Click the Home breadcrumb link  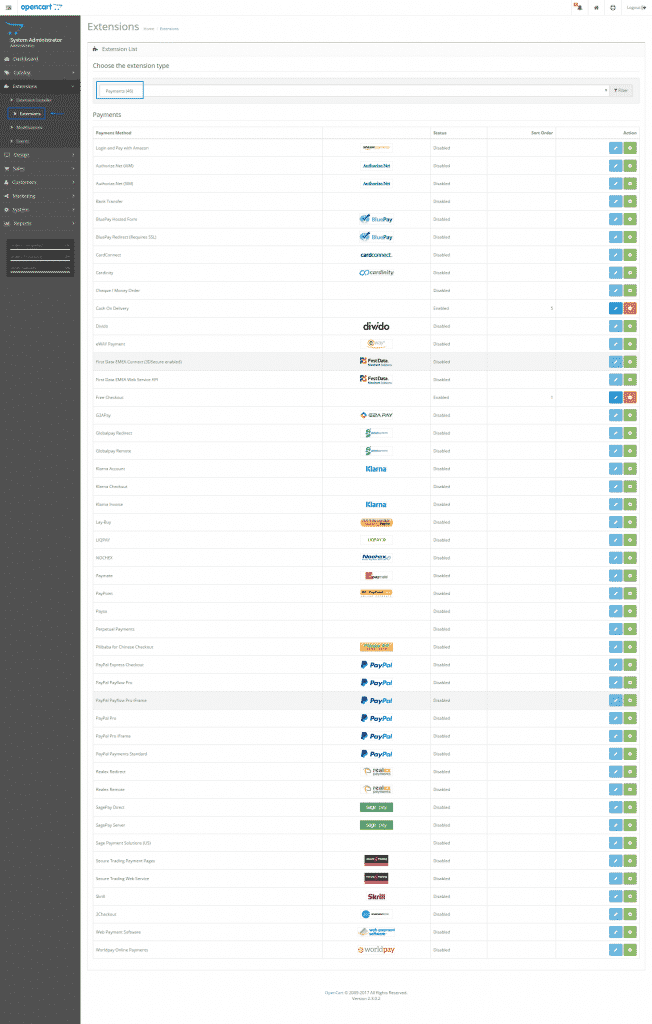[x=148, y=28]
